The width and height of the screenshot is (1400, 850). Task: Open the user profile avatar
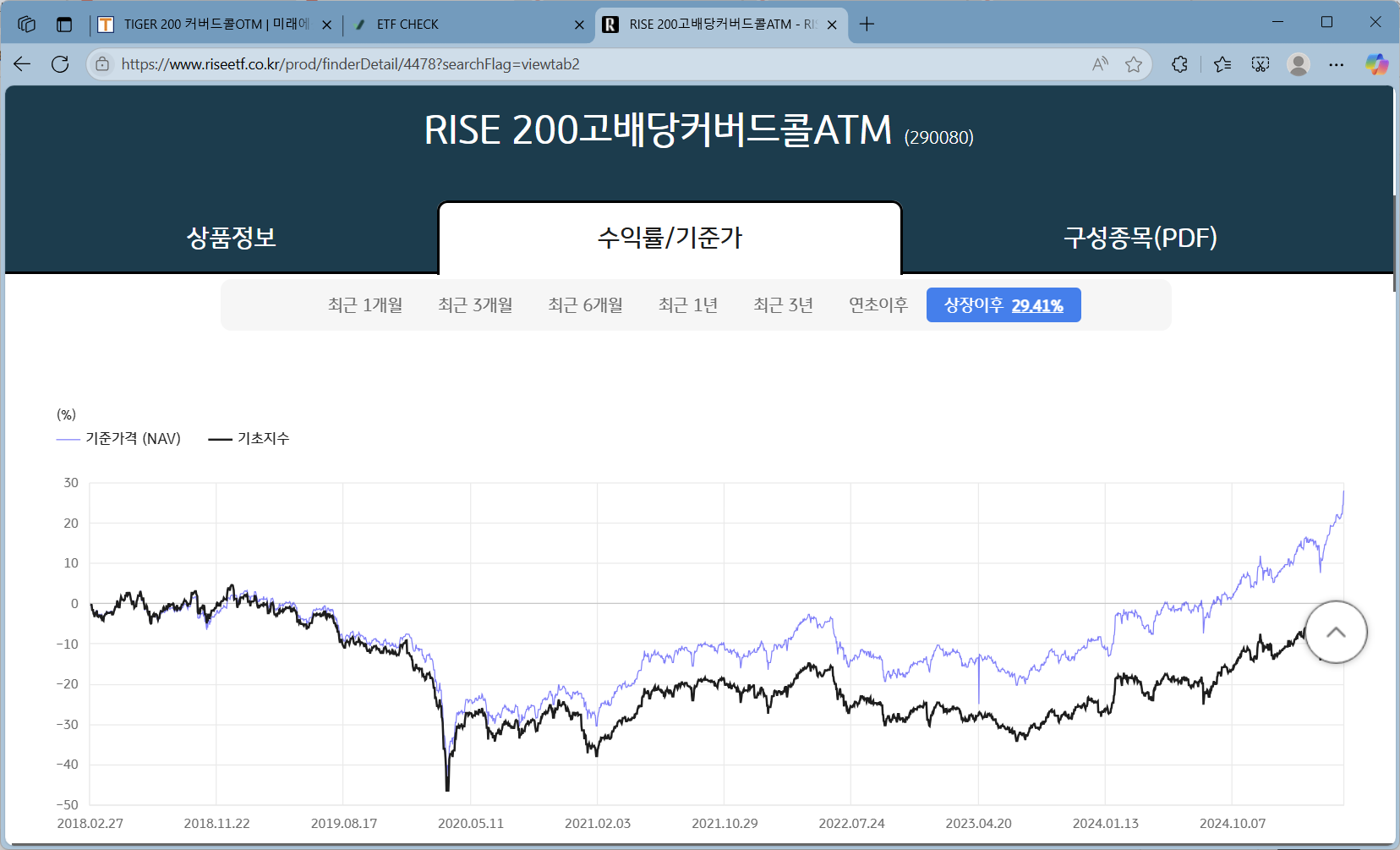click(x=1299, y=64)
